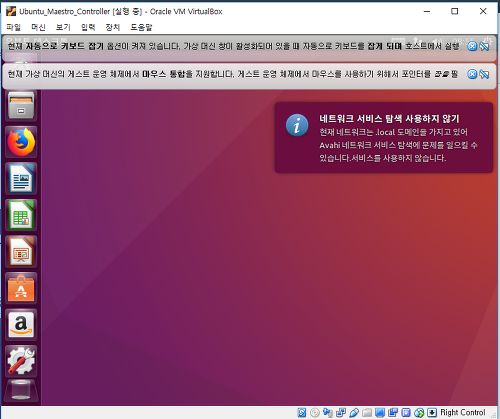500x419 pixels.
Task: Click the VirtualBox title bar app icon
Action: click(11, 11)
